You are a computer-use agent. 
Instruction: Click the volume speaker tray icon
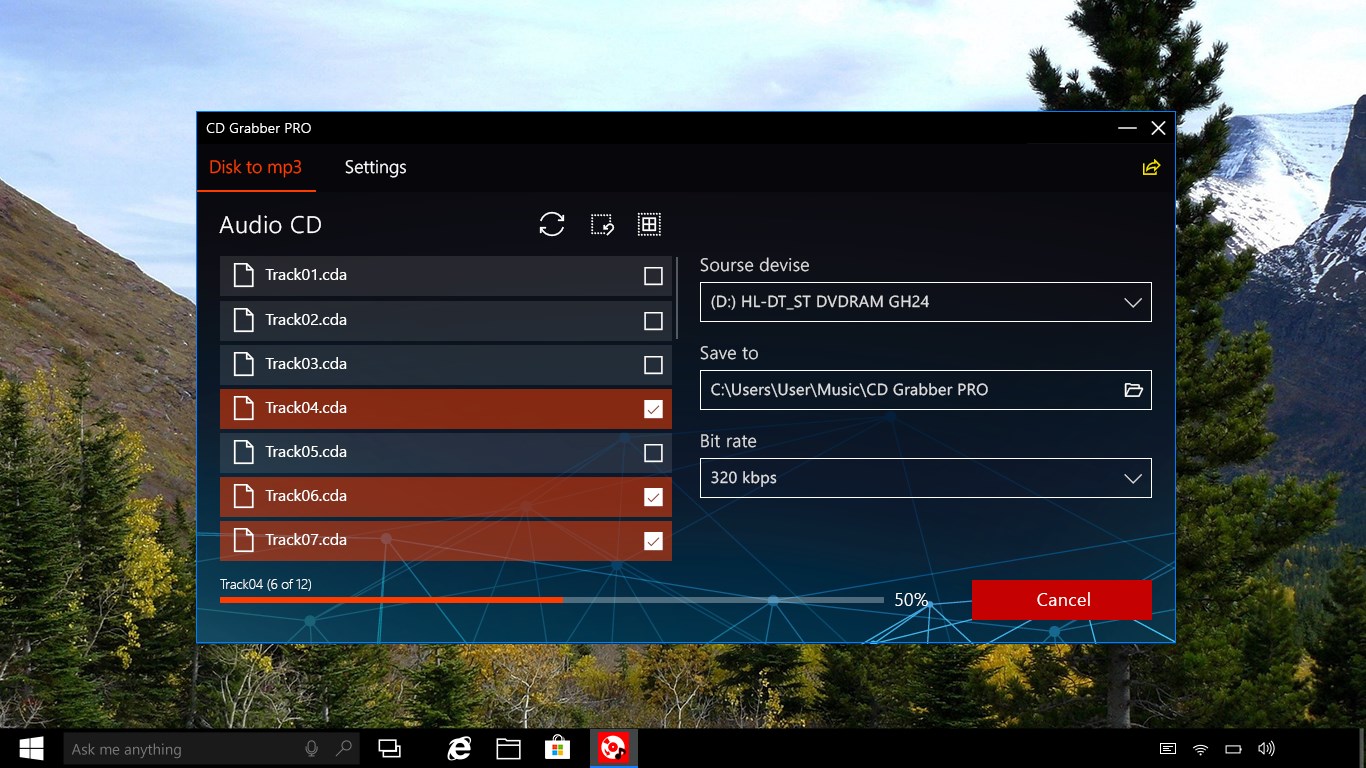[x=1266, y=748]
